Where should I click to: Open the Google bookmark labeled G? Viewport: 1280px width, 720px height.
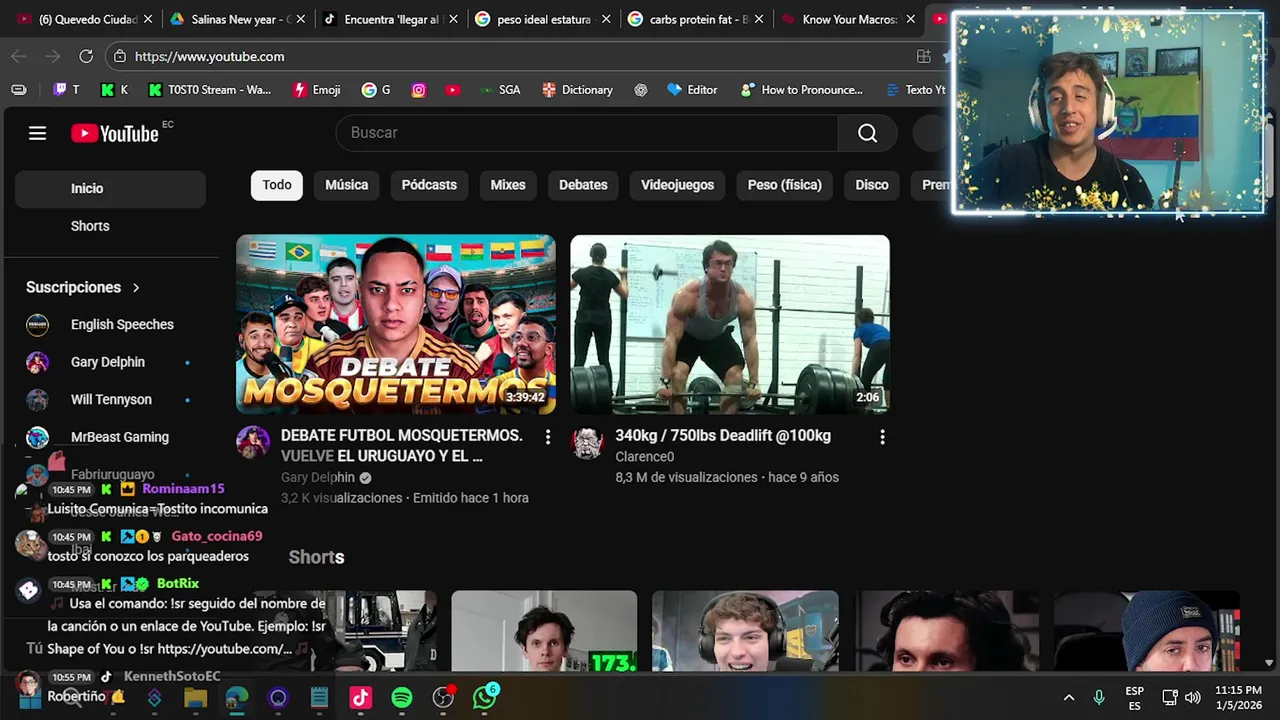(376, 89)
